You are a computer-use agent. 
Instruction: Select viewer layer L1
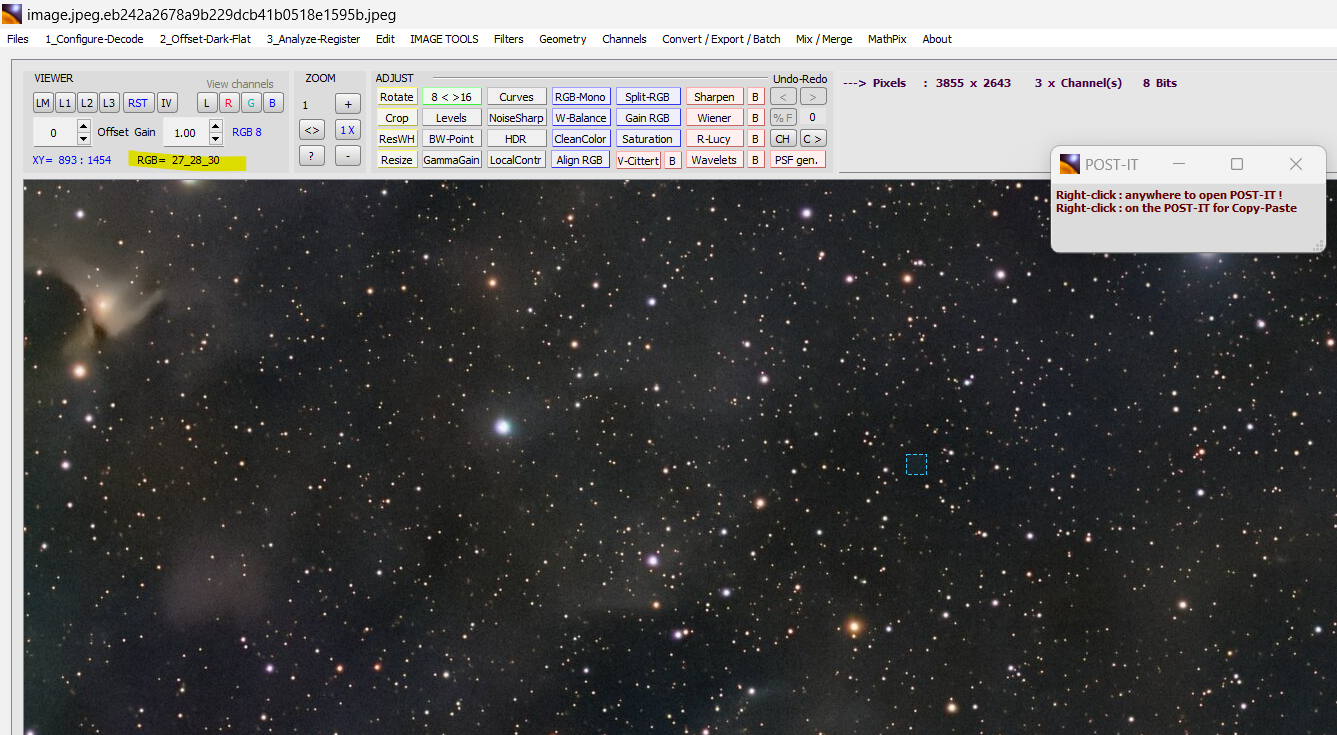pos(65,103)
